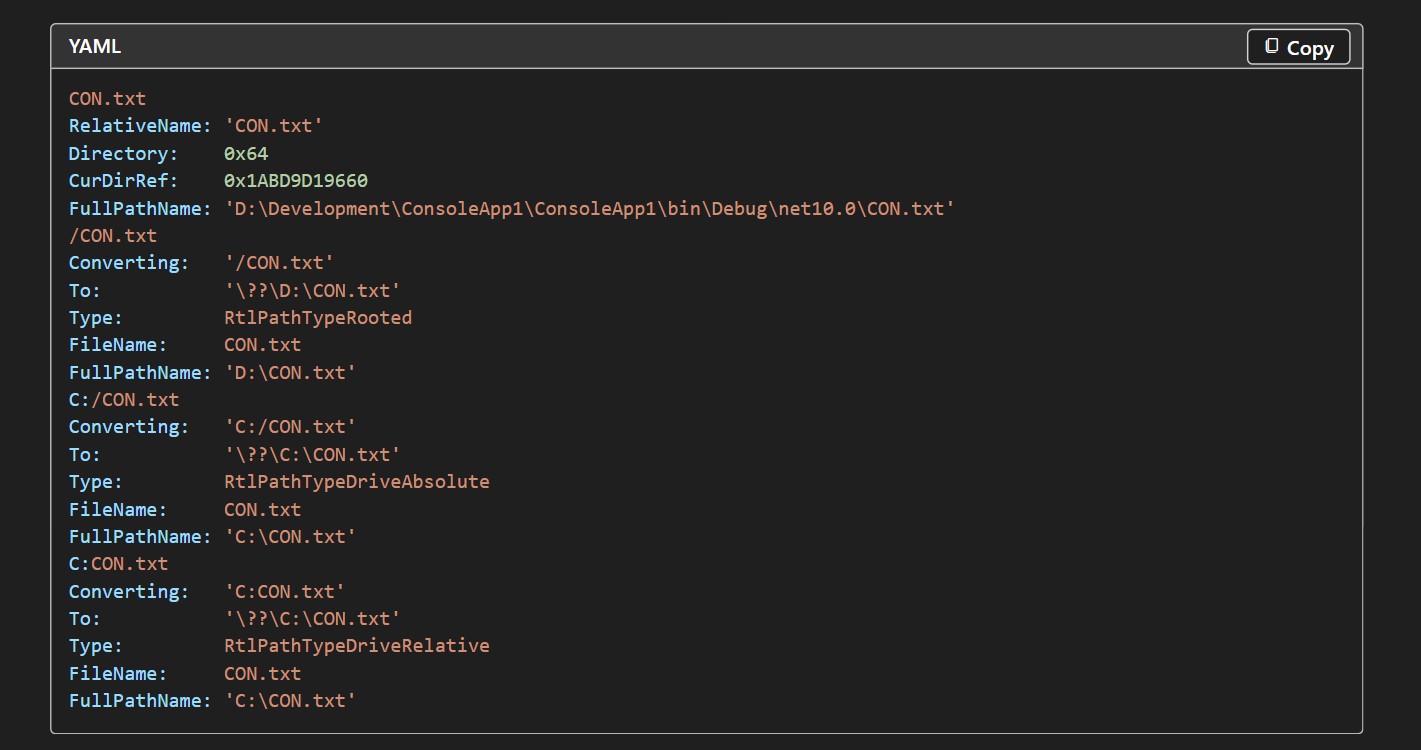This screenshot has height=750, width=1421.
Task: Click the RtlPathTypeDriveRelative type value
Action: [x=357, y=646]
